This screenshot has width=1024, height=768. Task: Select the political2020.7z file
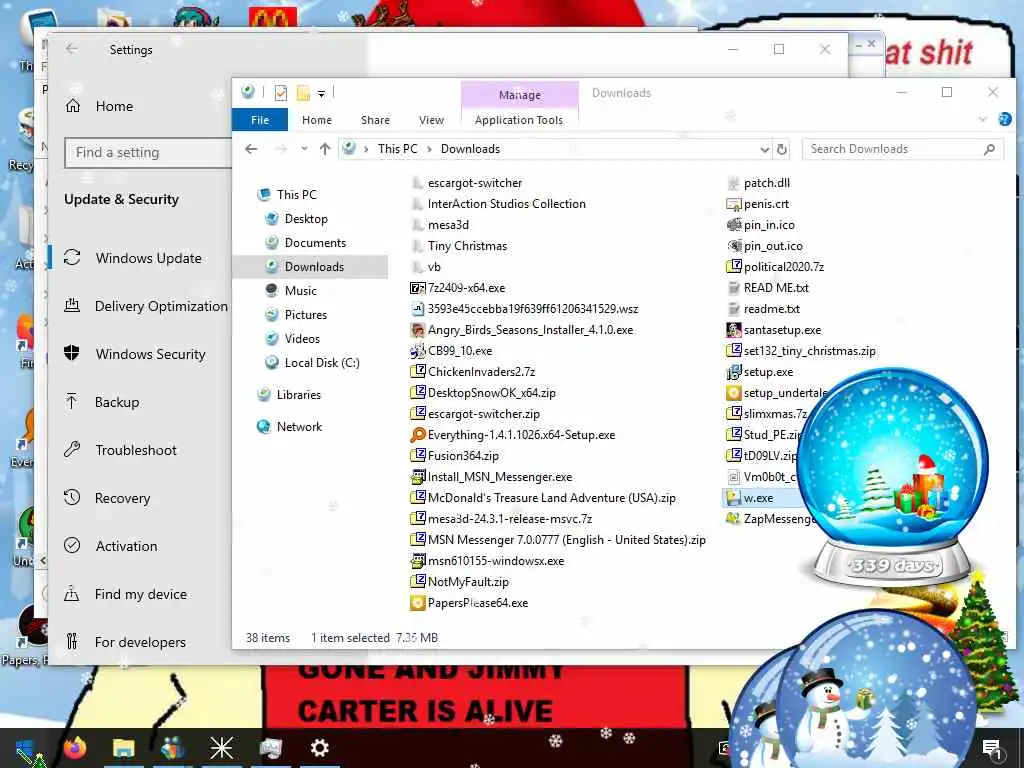point(784,267)
